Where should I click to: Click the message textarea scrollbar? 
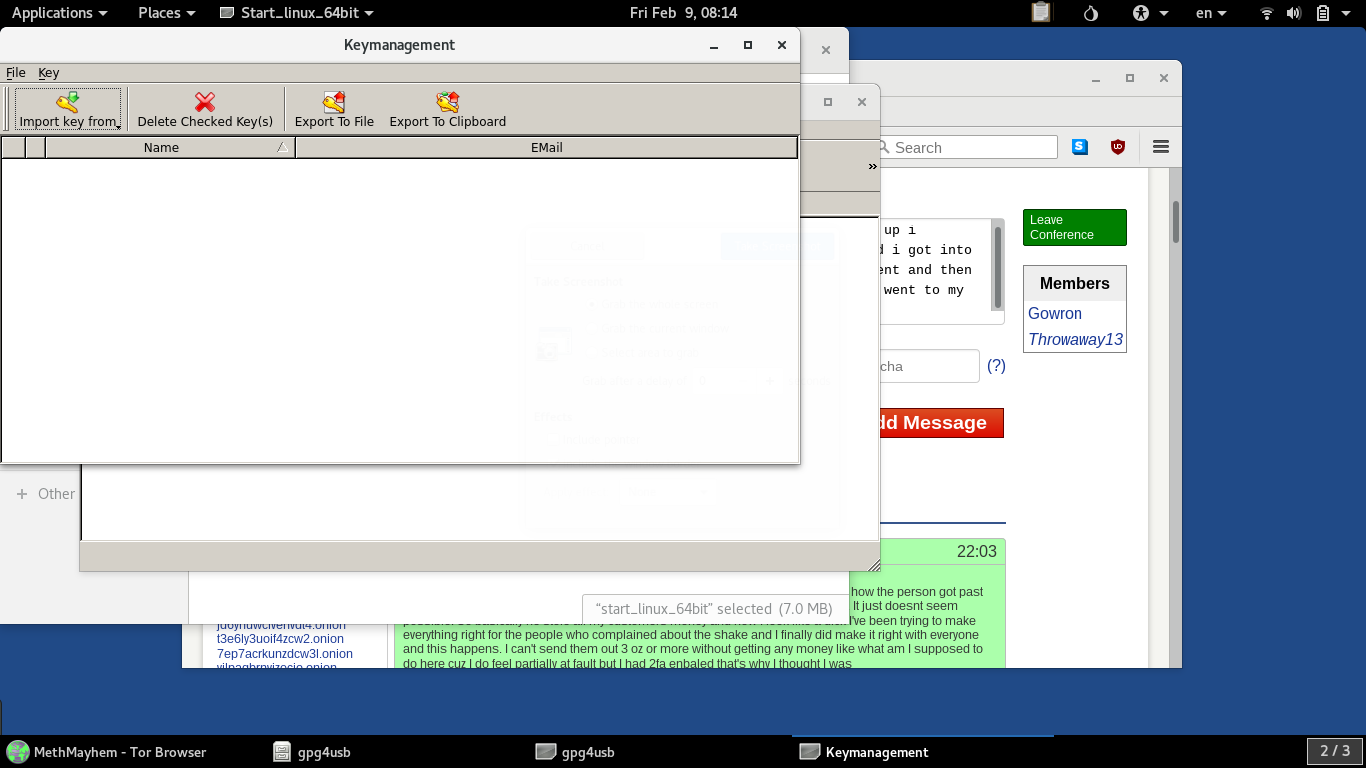coord(997,265)
